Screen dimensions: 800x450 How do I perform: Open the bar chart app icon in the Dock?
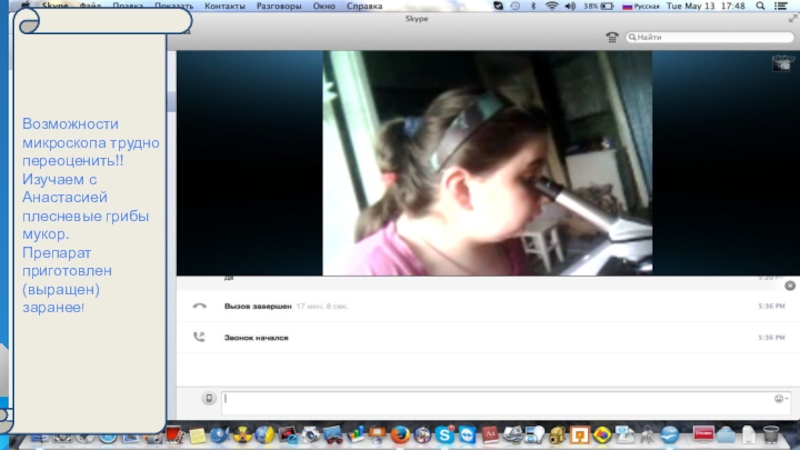(x=355, y=435)
